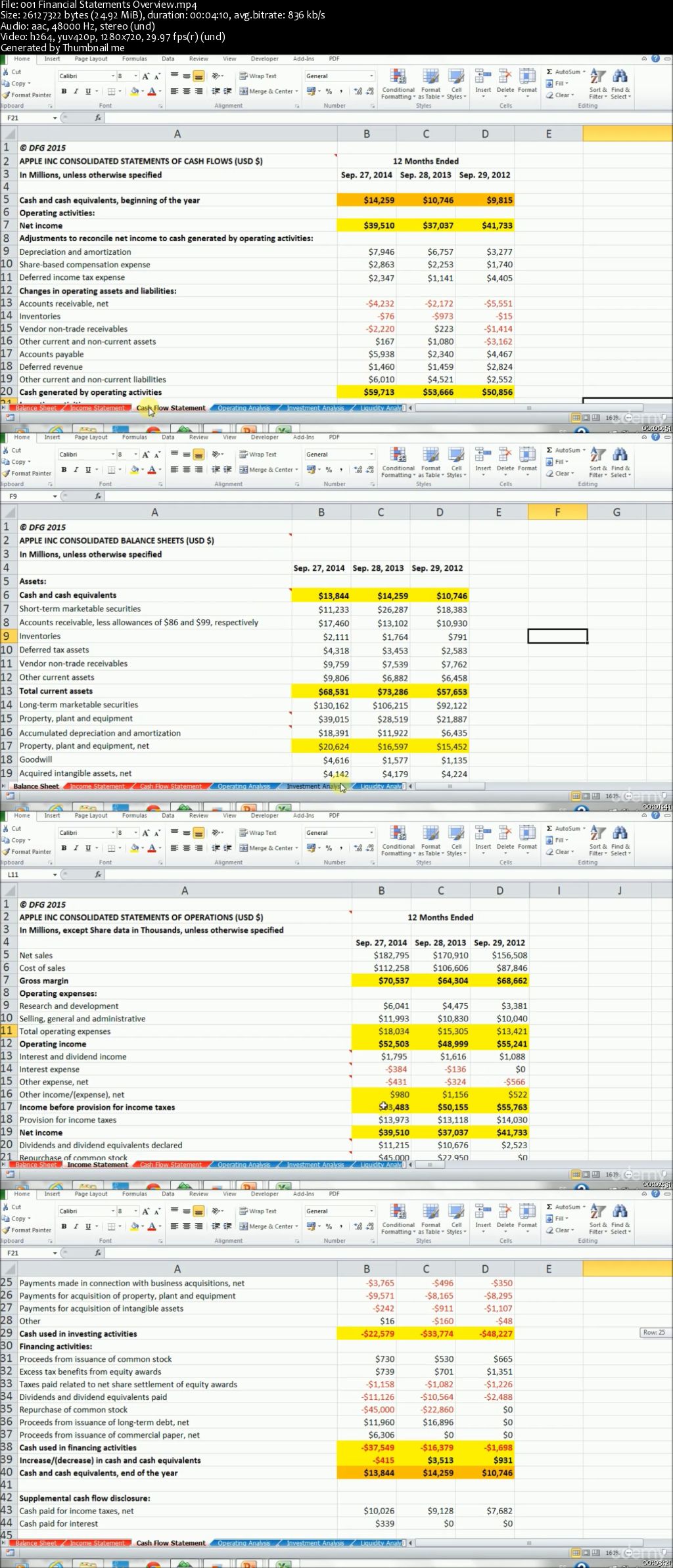Click the Cut scissors in the Income Statement frame

pyautogui.click(x=6, y=828)
